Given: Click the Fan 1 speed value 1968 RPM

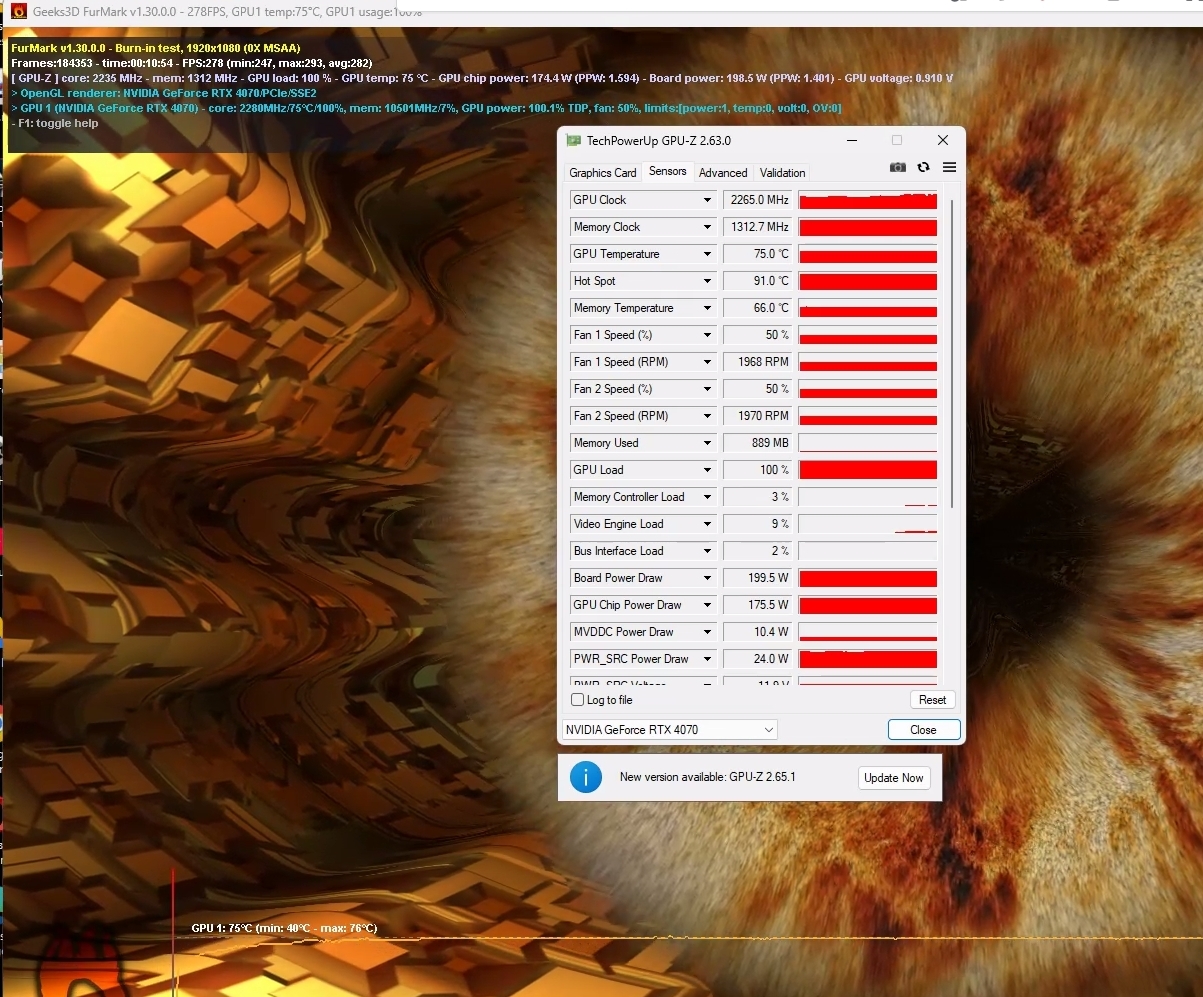Looking at the screenshot, I should click(758, 362).
